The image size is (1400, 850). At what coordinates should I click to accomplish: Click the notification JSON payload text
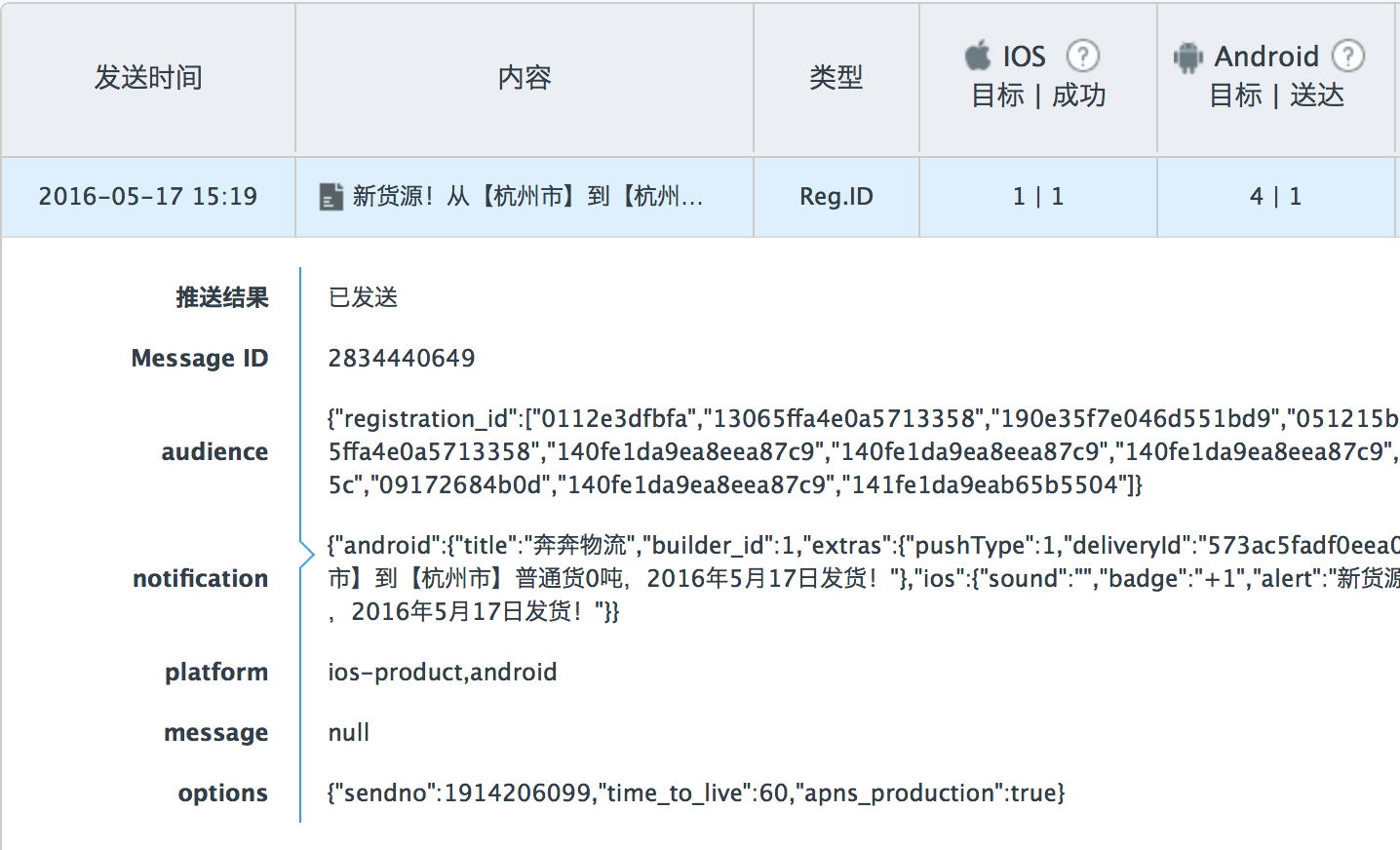pyautogui.click(x=864, y=578)
